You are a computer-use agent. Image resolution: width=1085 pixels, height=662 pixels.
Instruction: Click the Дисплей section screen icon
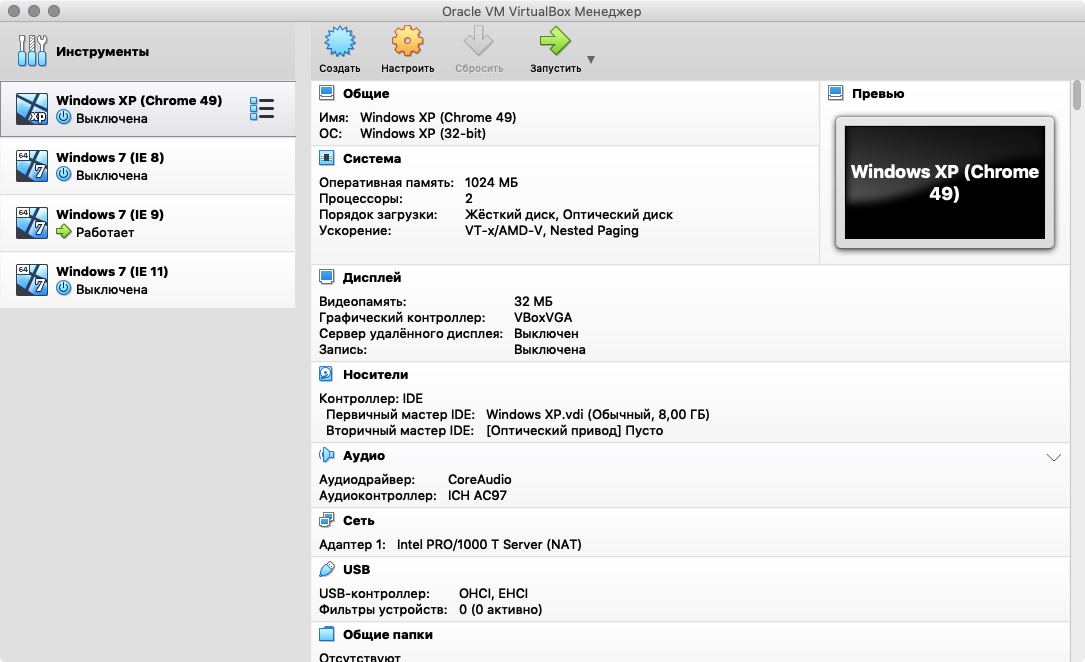pyautogui.click(x=327, y=277)
